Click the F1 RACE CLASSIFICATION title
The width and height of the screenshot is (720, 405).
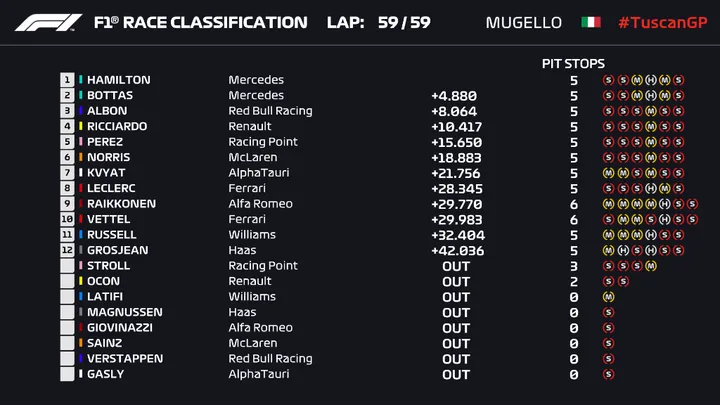tap(201, 22)
